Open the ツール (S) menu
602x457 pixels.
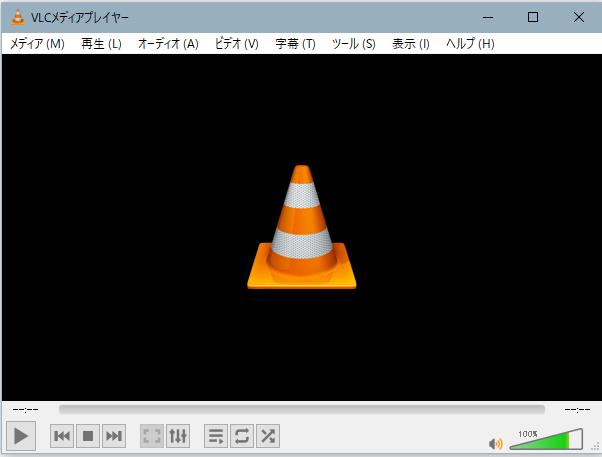tap(353, 44)
